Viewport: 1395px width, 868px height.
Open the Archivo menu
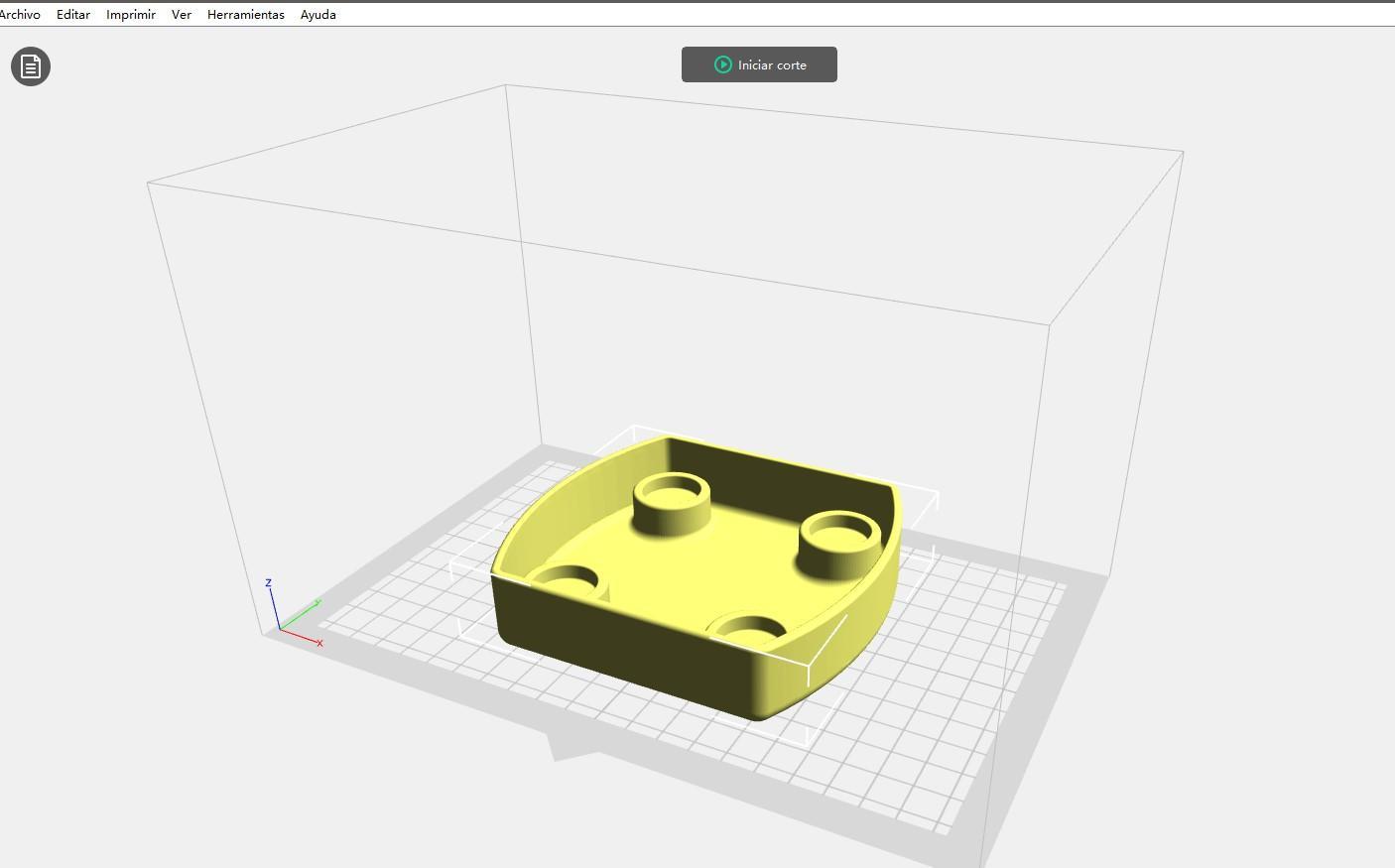coord(20,15)
